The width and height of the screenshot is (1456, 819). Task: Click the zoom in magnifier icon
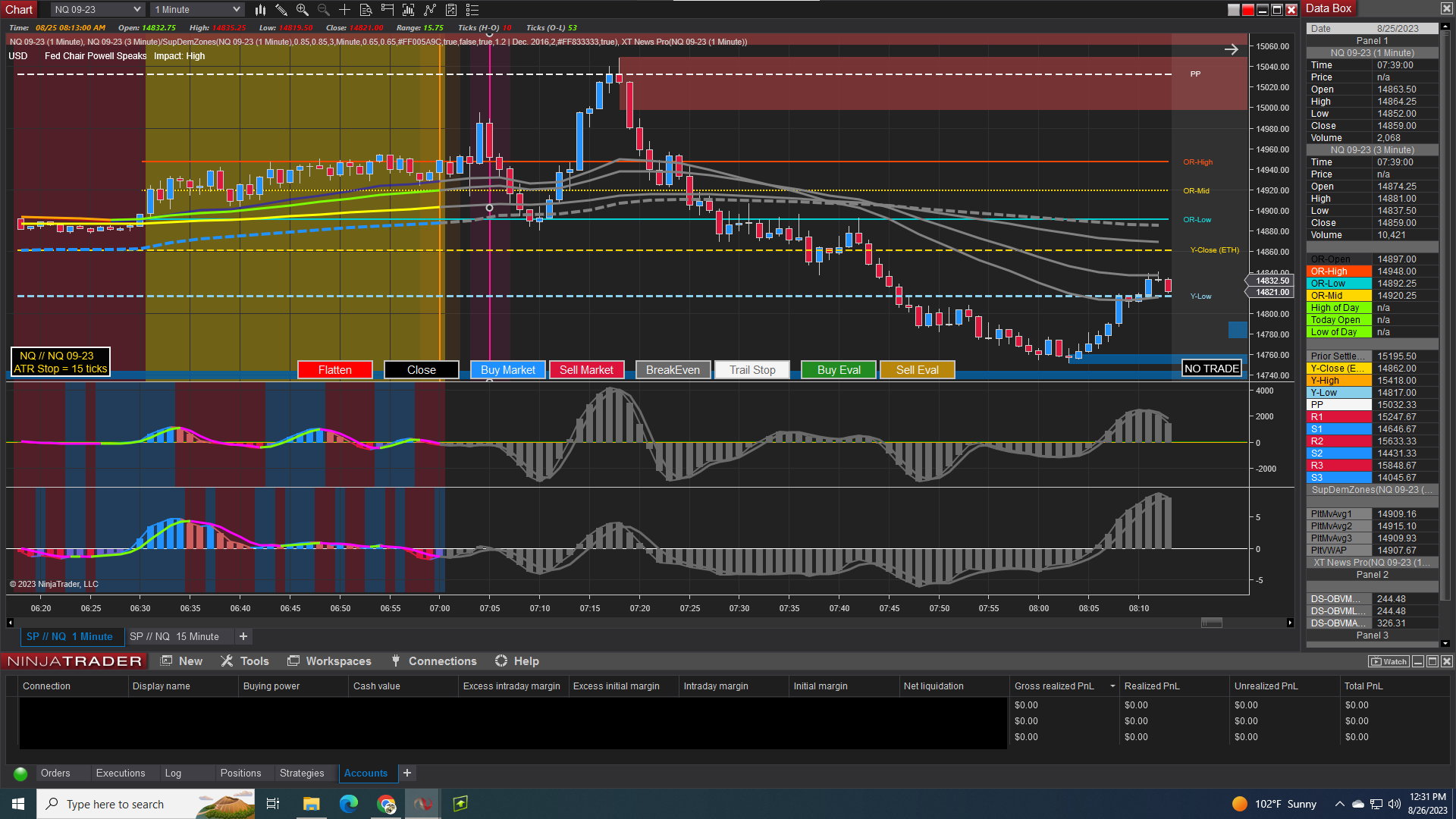tap(303, 10)
